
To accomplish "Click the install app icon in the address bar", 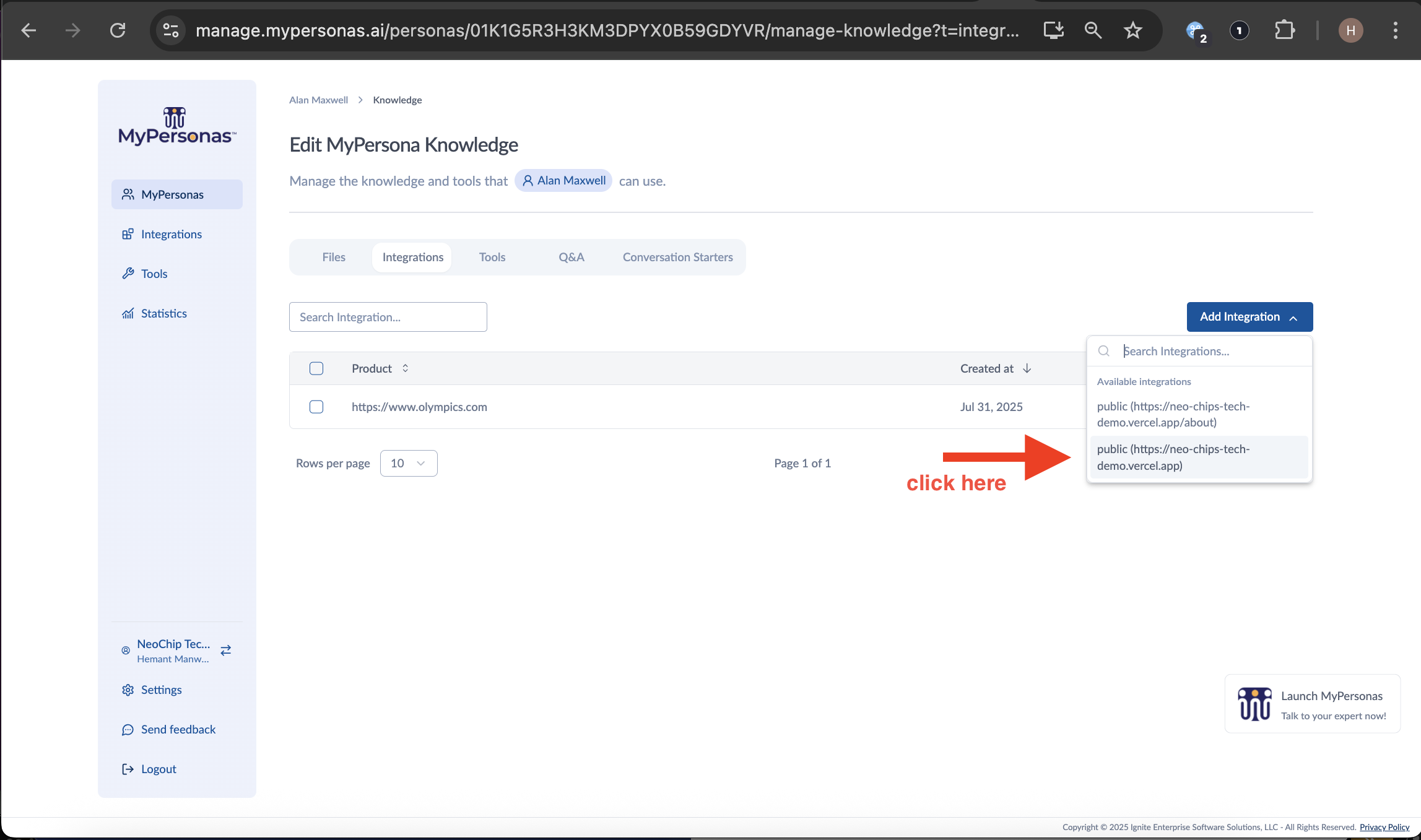I will pyautogui.click(x=1053, y=30).
